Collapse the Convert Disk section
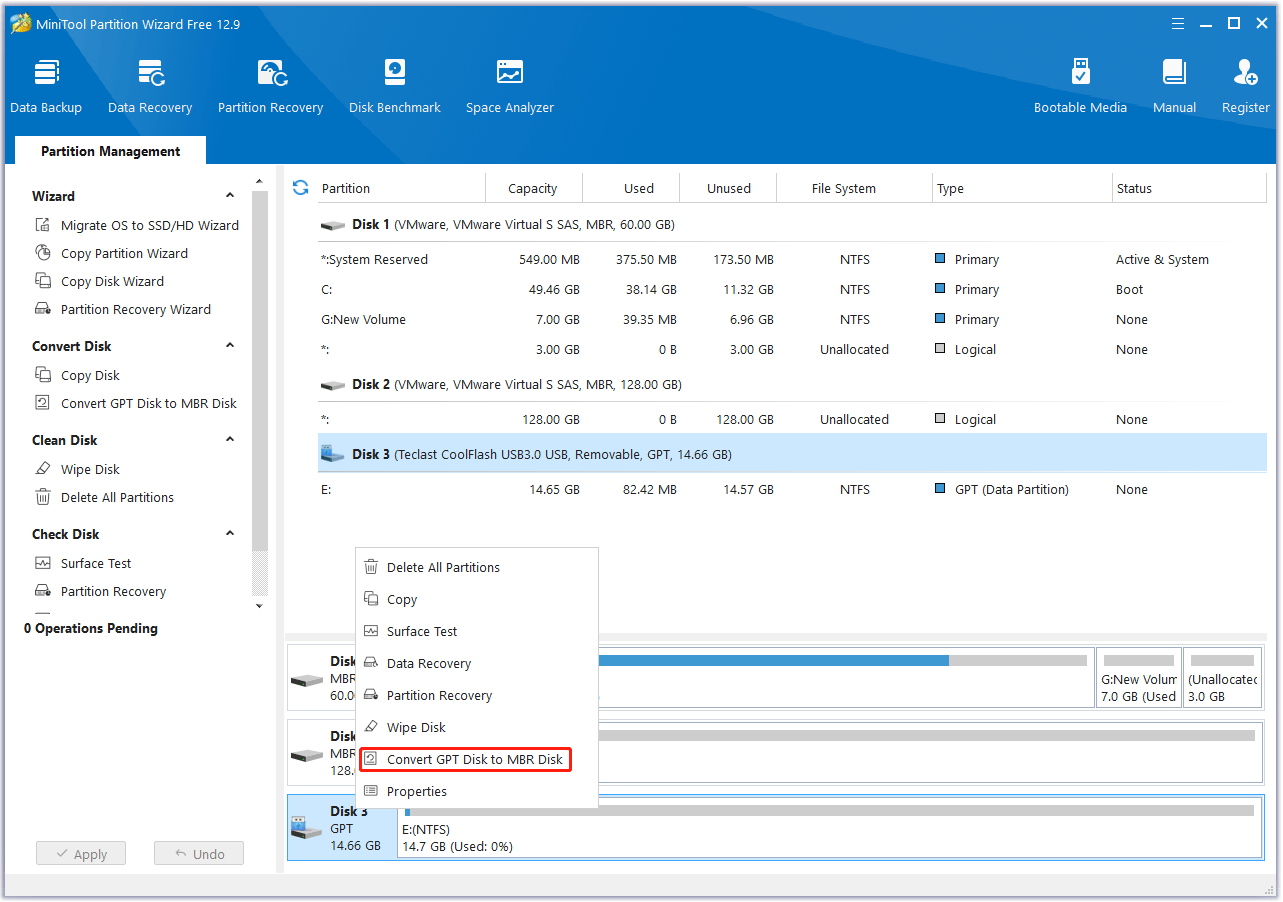Screen dimensions: 1283x902 [230, 346]
